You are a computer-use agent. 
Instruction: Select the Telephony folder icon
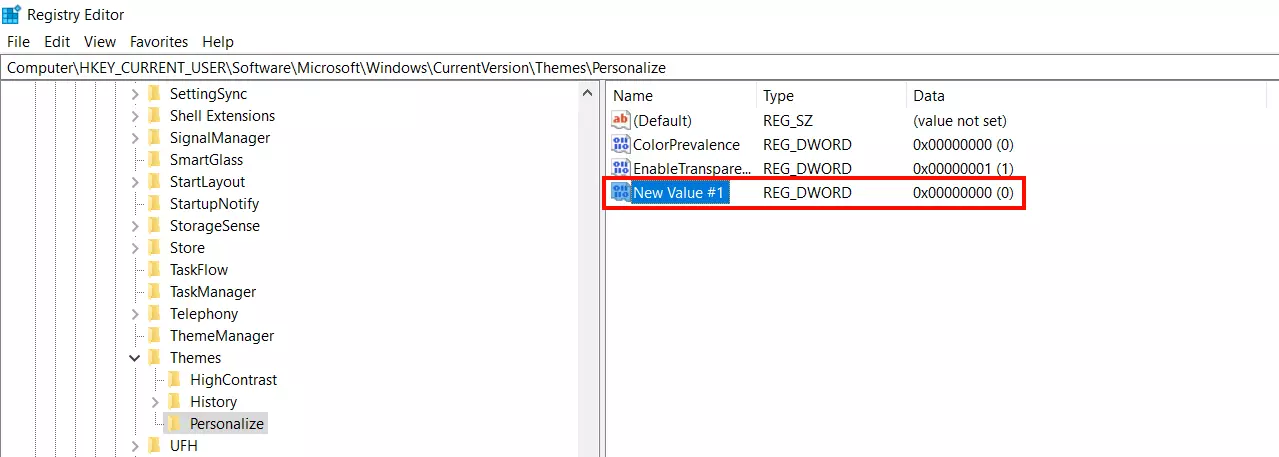(154, 314)
